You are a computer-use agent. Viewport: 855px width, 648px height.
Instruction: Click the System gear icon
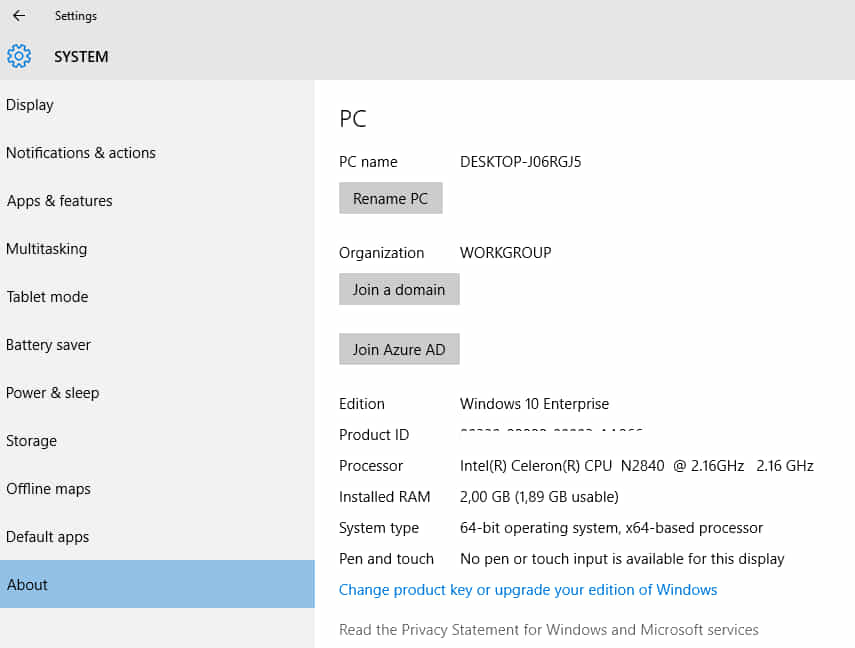click(19, 56)
